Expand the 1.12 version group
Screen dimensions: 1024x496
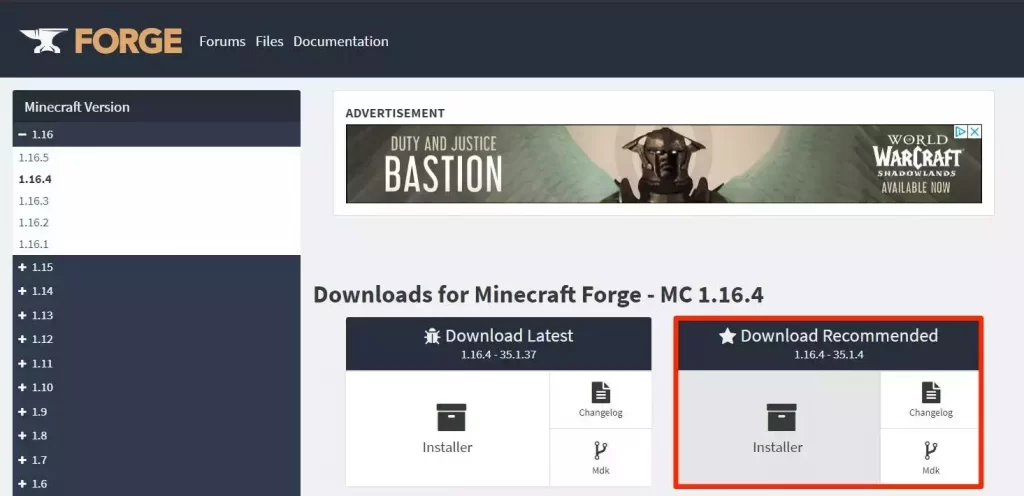(x=23, y=339)
